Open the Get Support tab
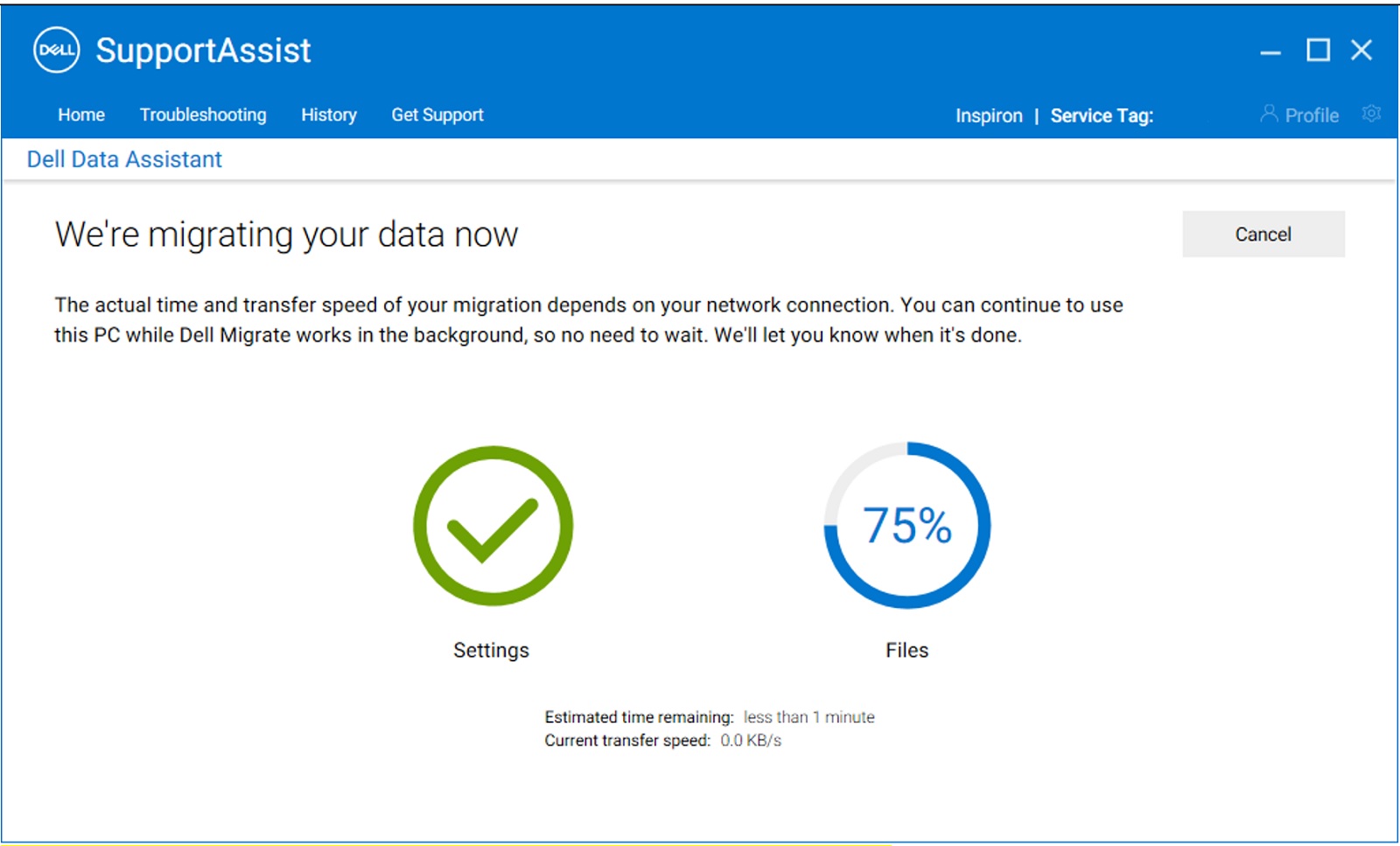This screenshot has height=846, width=1400. coord(437,115)
